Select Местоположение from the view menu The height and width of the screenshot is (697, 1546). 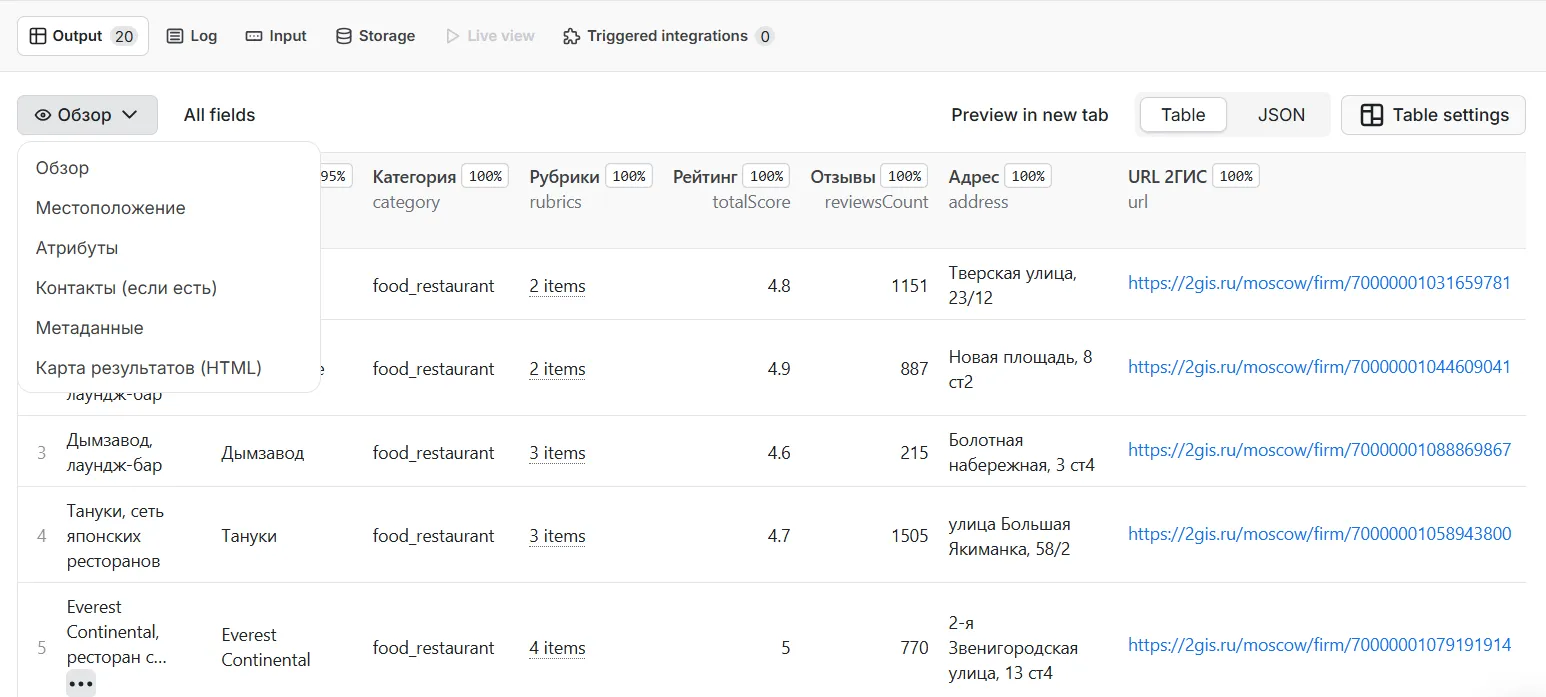pyautogui.click(x=110, y=208)
